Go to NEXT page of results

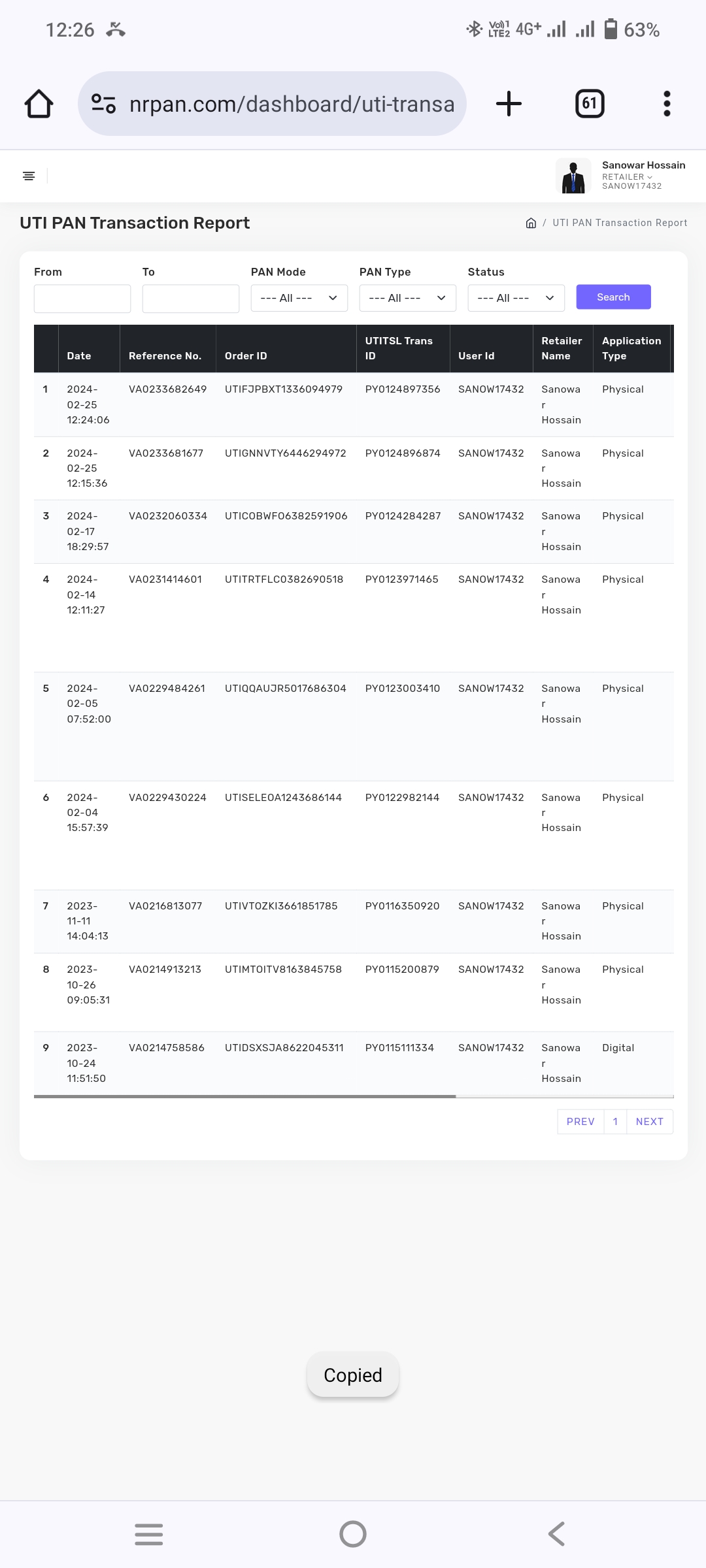[x=649, y=1122]
